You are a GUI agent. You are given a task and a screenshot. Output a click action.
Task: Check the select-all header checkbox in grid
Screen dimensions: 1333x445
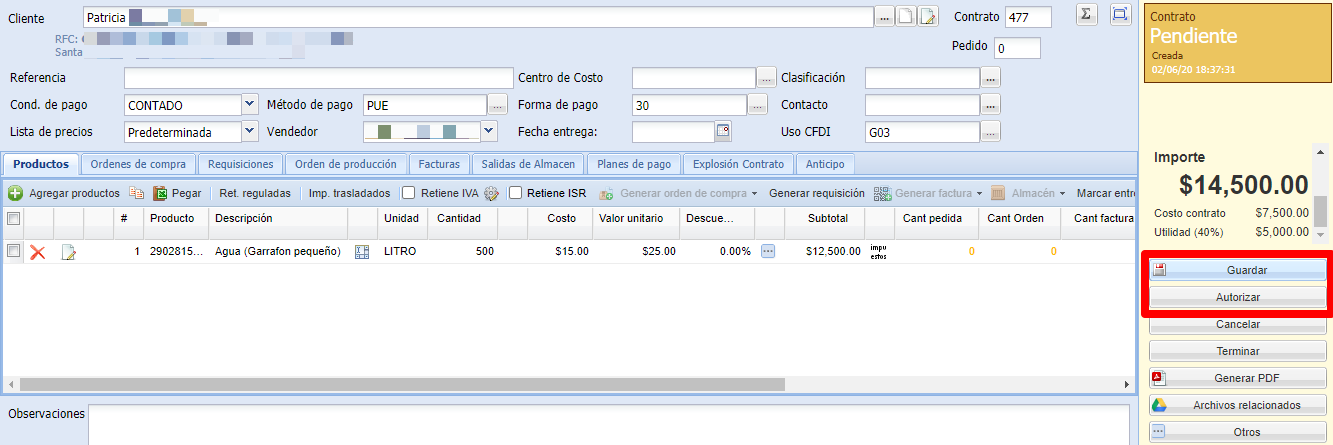tap(13, 218)
